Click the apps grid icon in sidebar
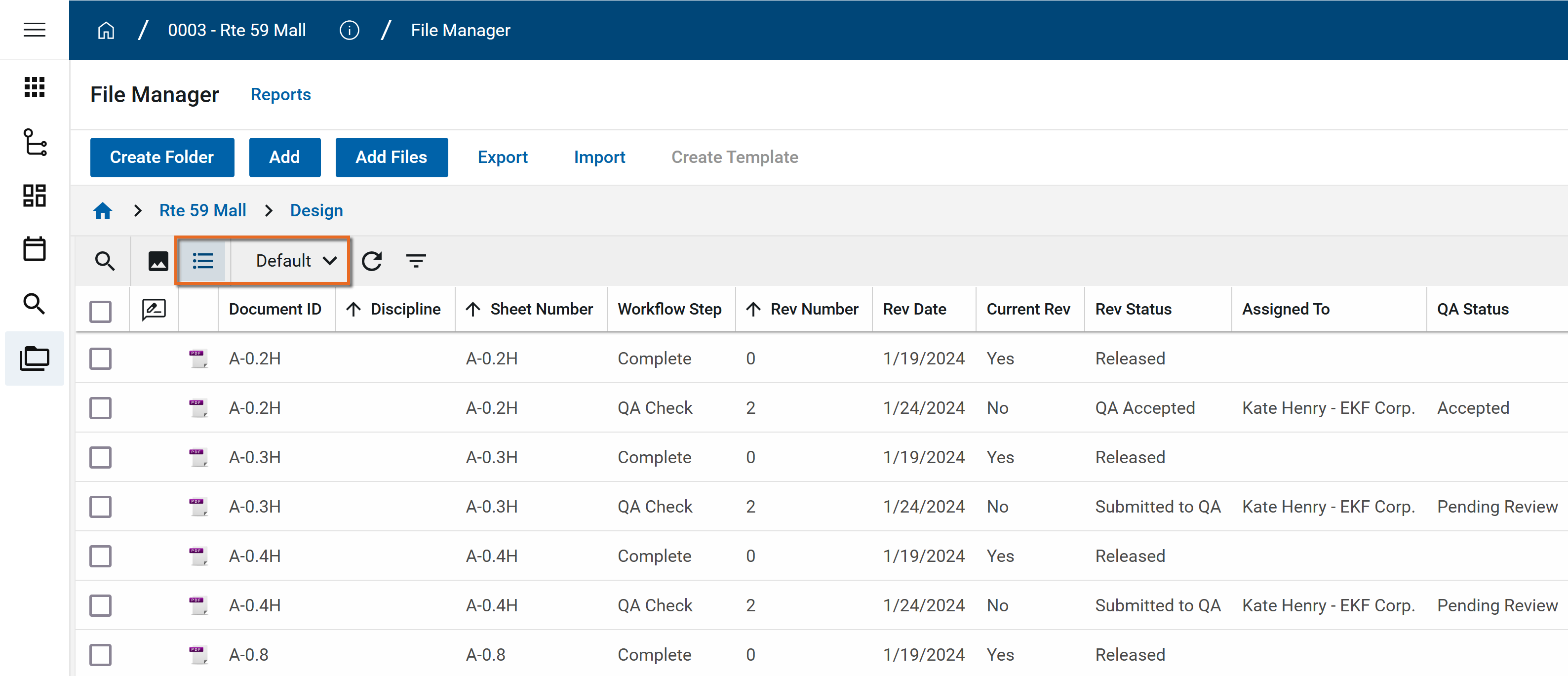1568x676 pixels. tap(34, 87)
